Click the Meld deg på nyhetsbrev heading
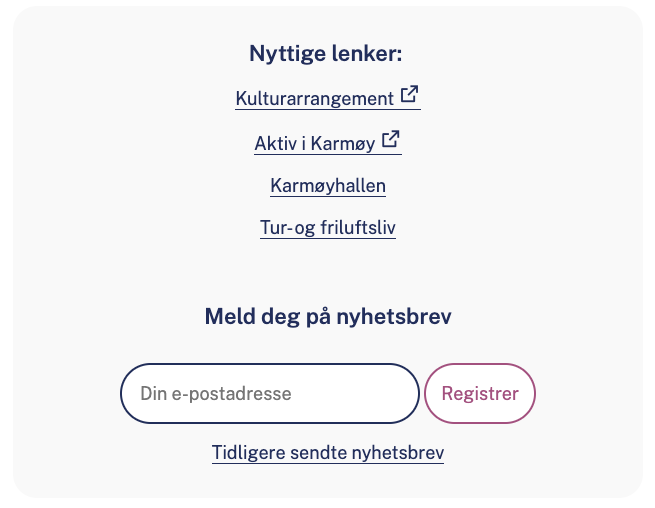The width and height of the screenshot is (655, 508). coord(328,317)
